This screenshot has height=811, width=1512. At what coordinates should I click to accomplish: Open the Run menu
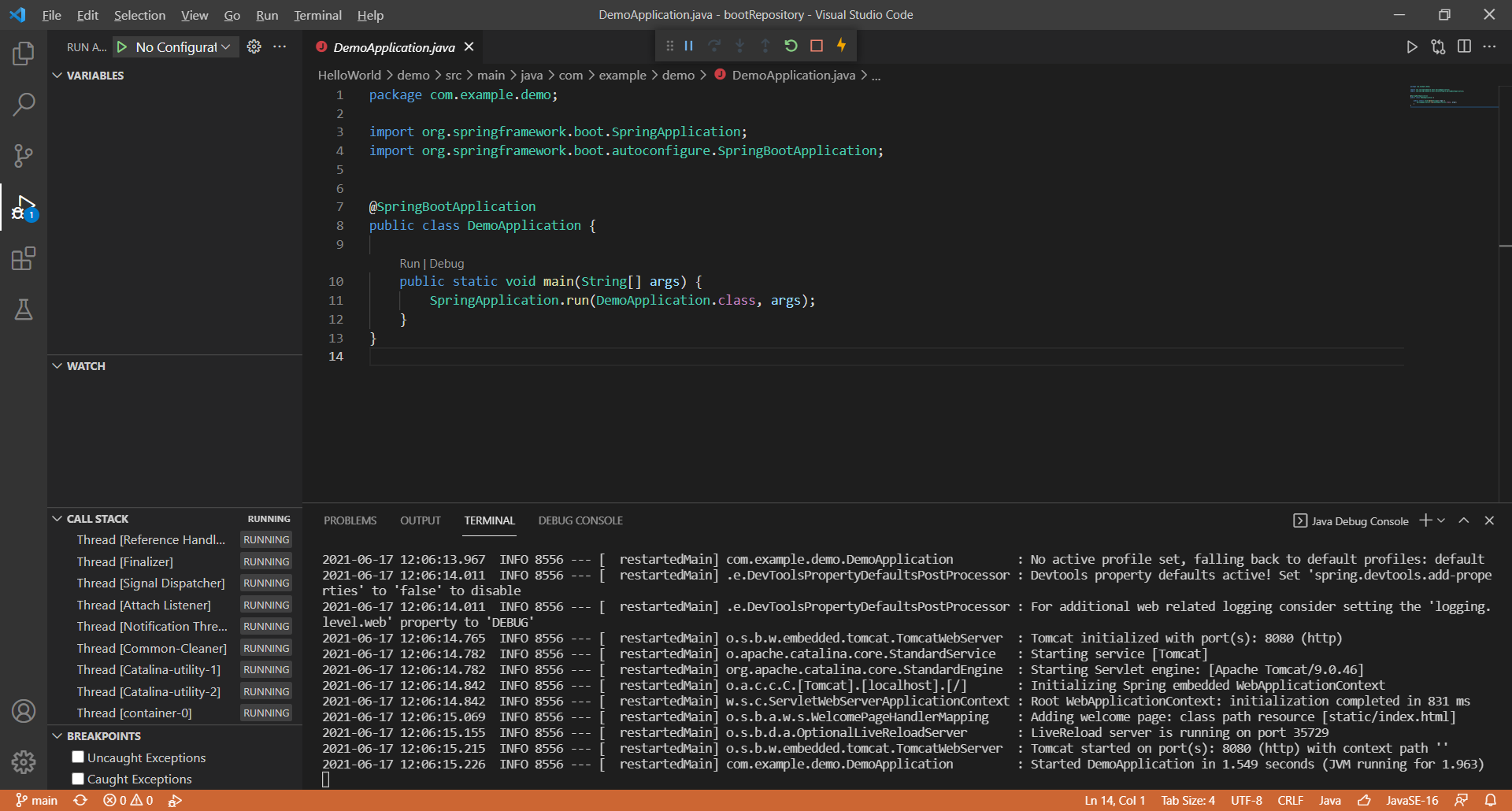tap(267, 15)
